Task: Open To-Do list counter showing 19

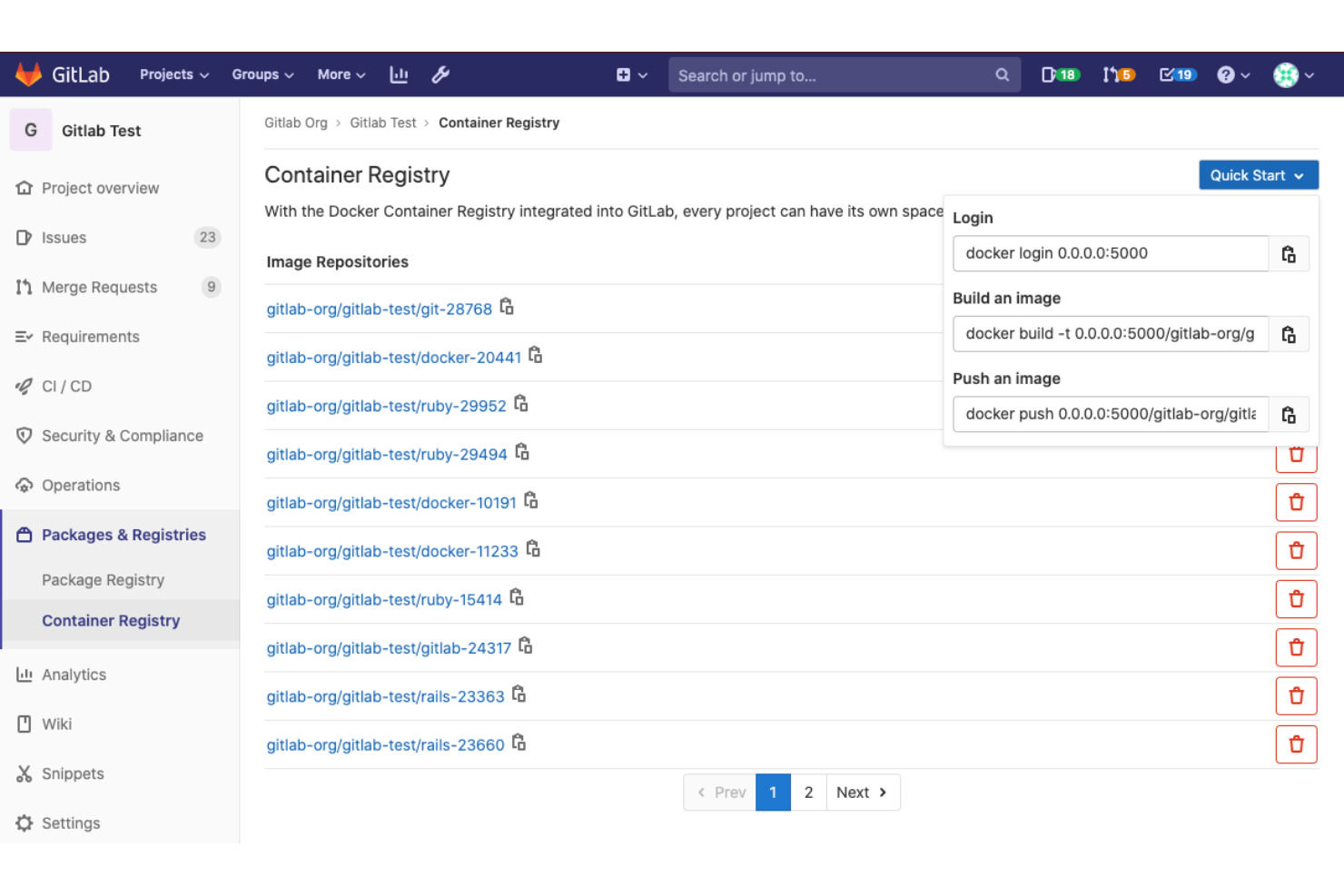Action: pyautogui.click(x=1178, y=74)
